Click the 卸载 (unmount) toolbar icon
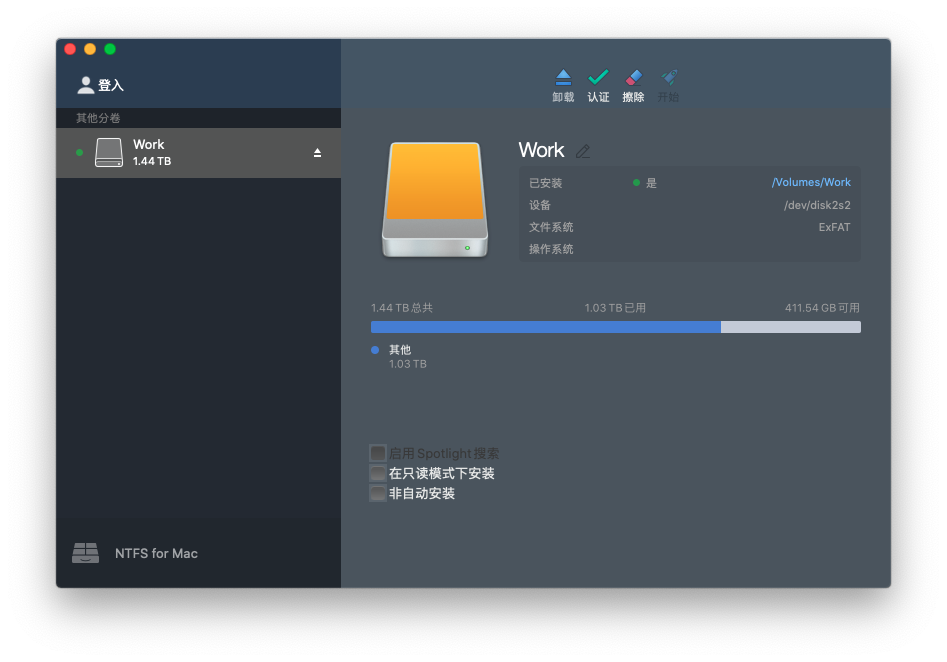Viewport: 947px width, 662px height. (x=563, y=78)
